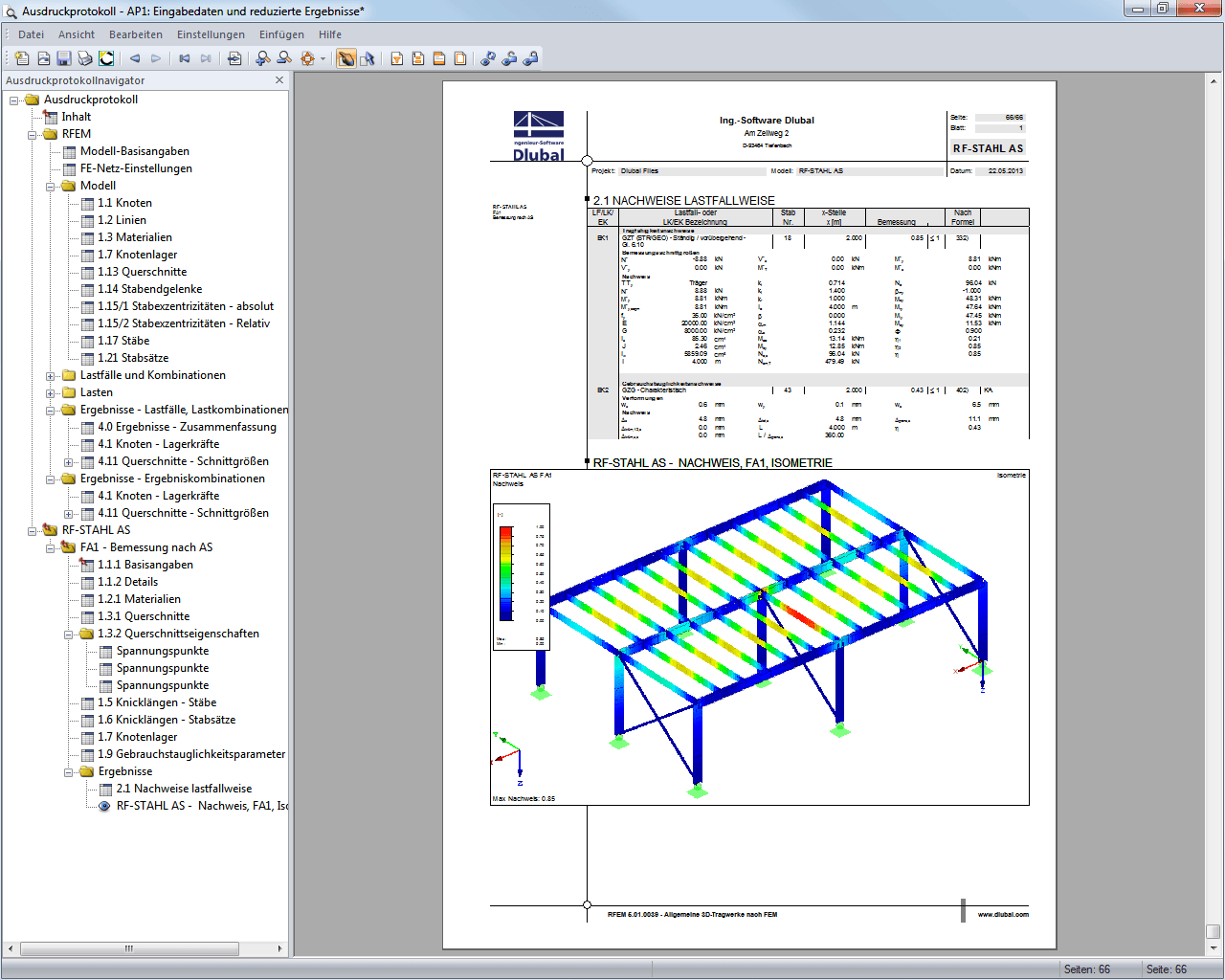This screenshot has height=980, width=1225.
Task: Open the Hilfe menu
Action: coord(330,34)
